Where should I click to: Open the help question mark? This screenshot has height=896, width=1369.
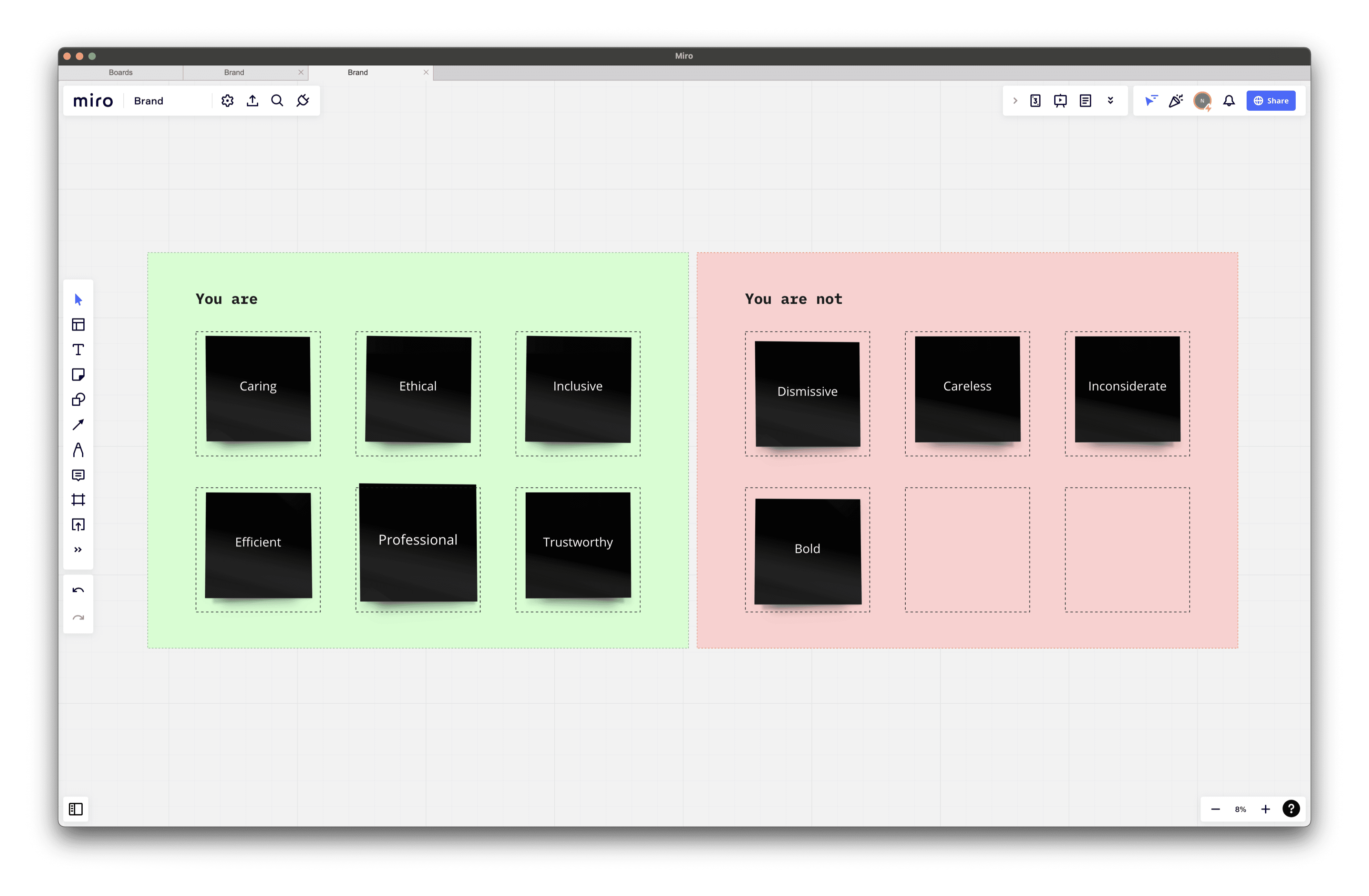click(x=1291, y=809)
